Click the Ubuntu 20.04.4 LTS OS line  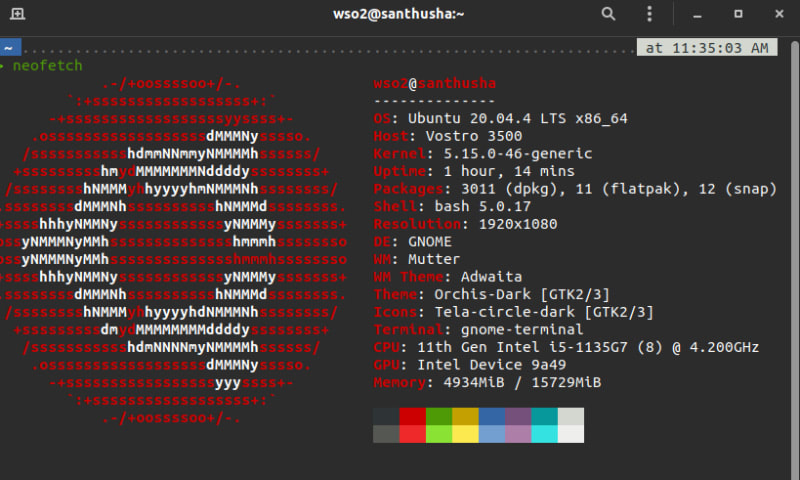coord(500,118)
